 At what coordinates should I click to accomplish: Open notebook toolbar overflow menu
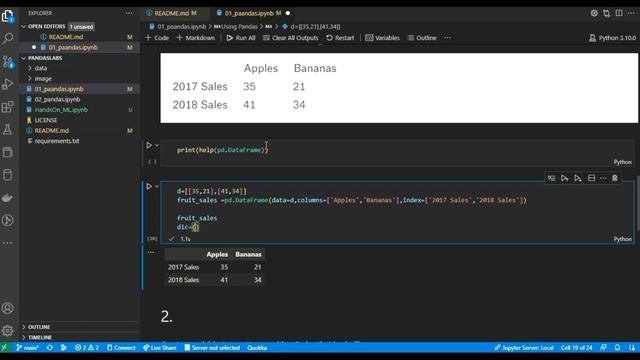(447, 38)
